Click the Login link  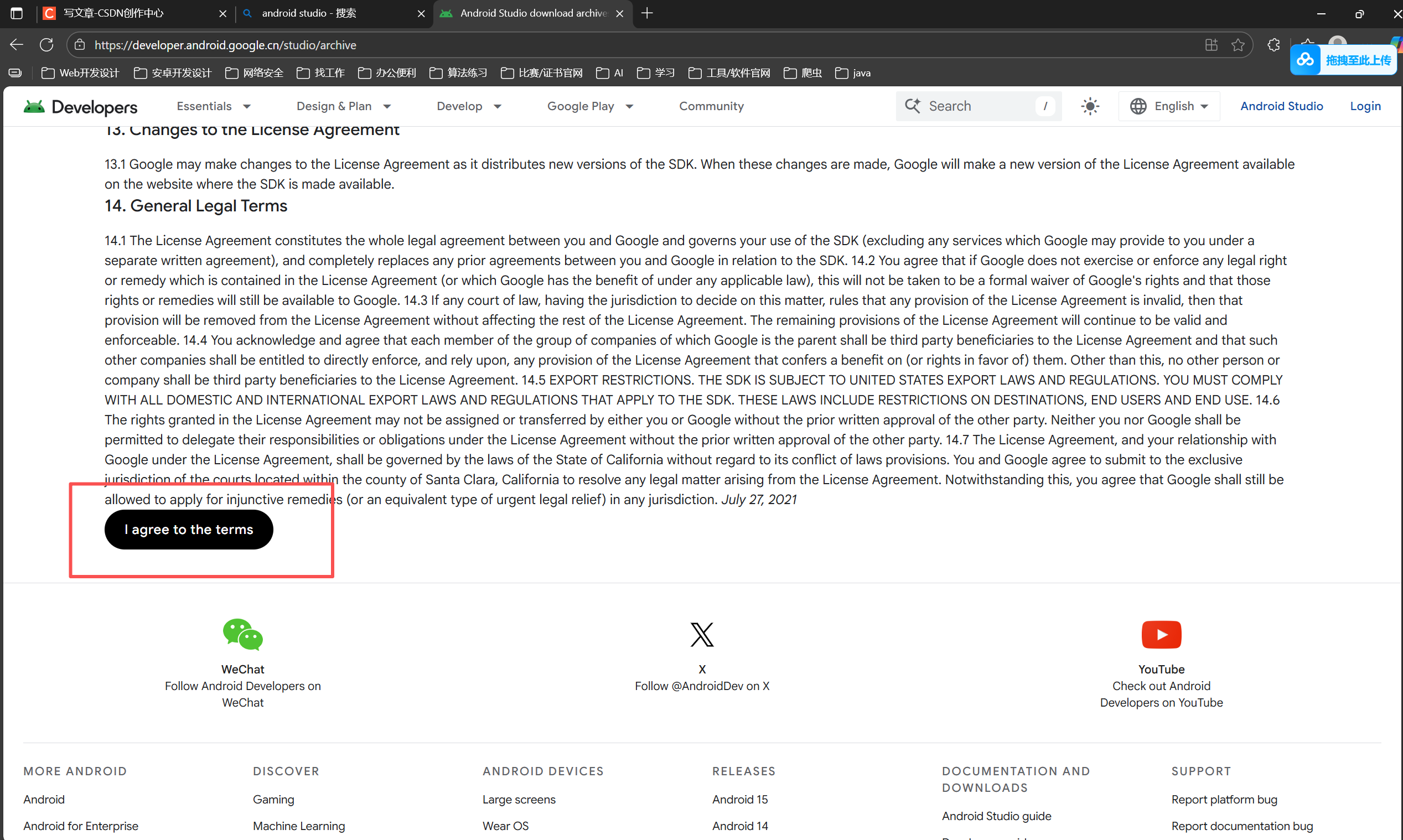click(1365, 106)
